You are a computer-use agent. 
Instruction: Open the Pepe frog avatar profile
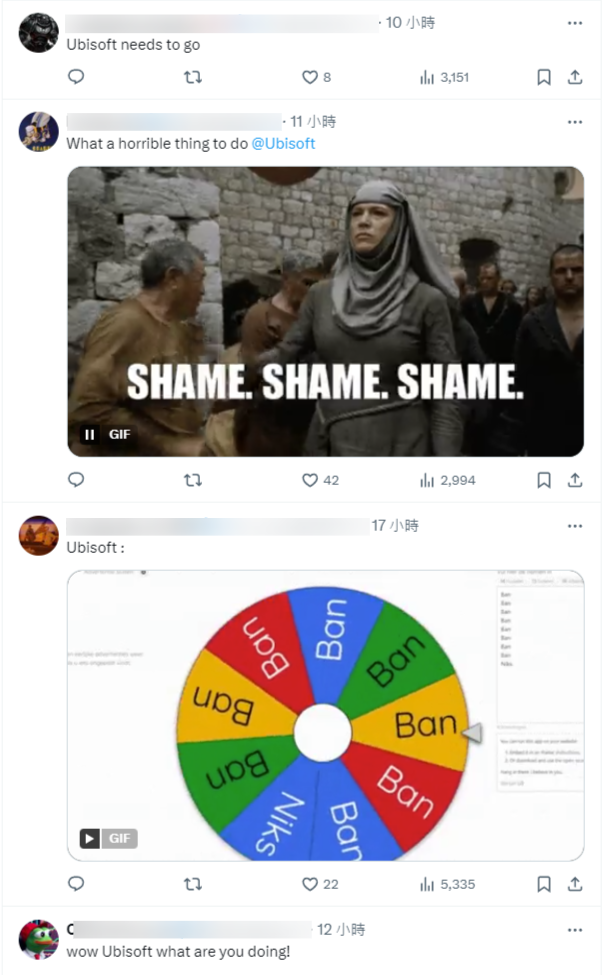[x=39, y=939]
